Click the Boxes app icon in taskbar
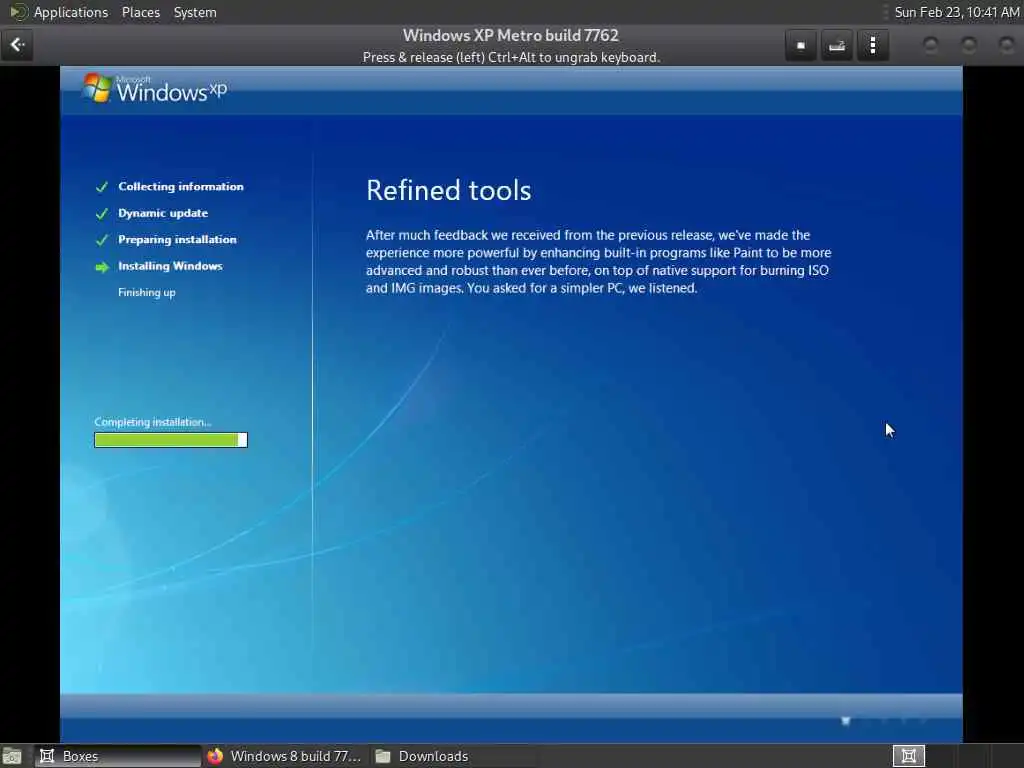The width and height of the screenshot is (1024, 768). (x=47, y=756)
